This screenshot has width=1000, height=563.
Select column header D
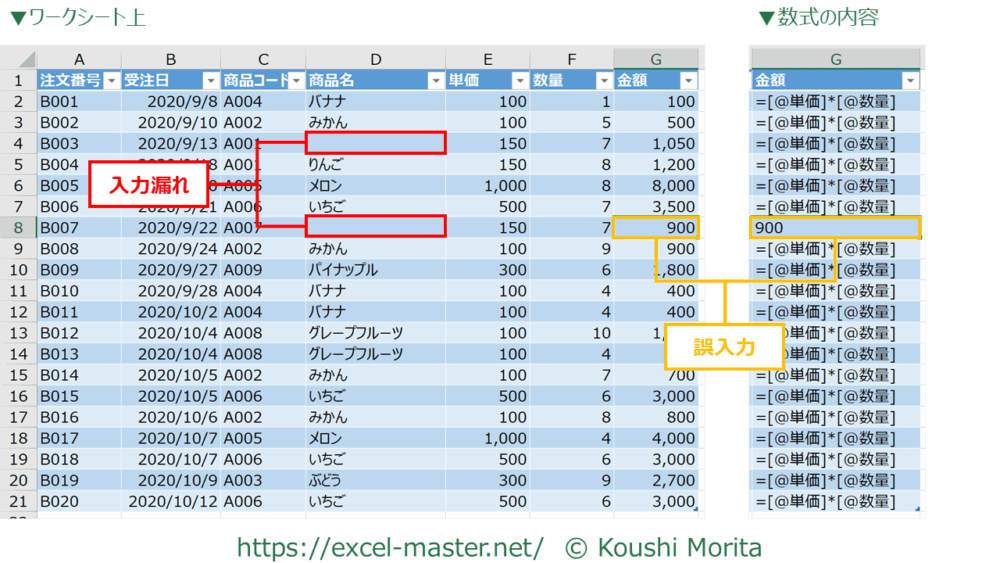click(x=375, y=59)
